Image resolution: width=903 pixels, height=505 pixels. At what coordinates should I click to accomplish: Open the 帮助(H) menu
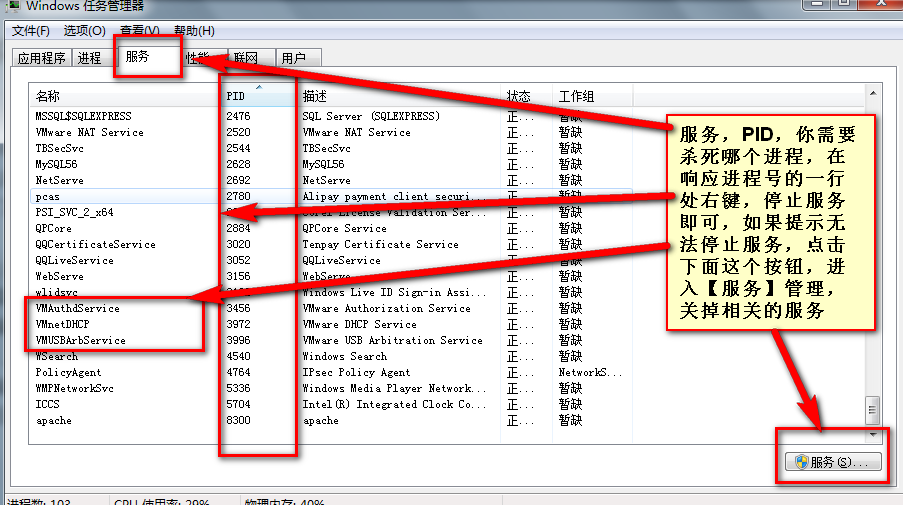[194, 31]
